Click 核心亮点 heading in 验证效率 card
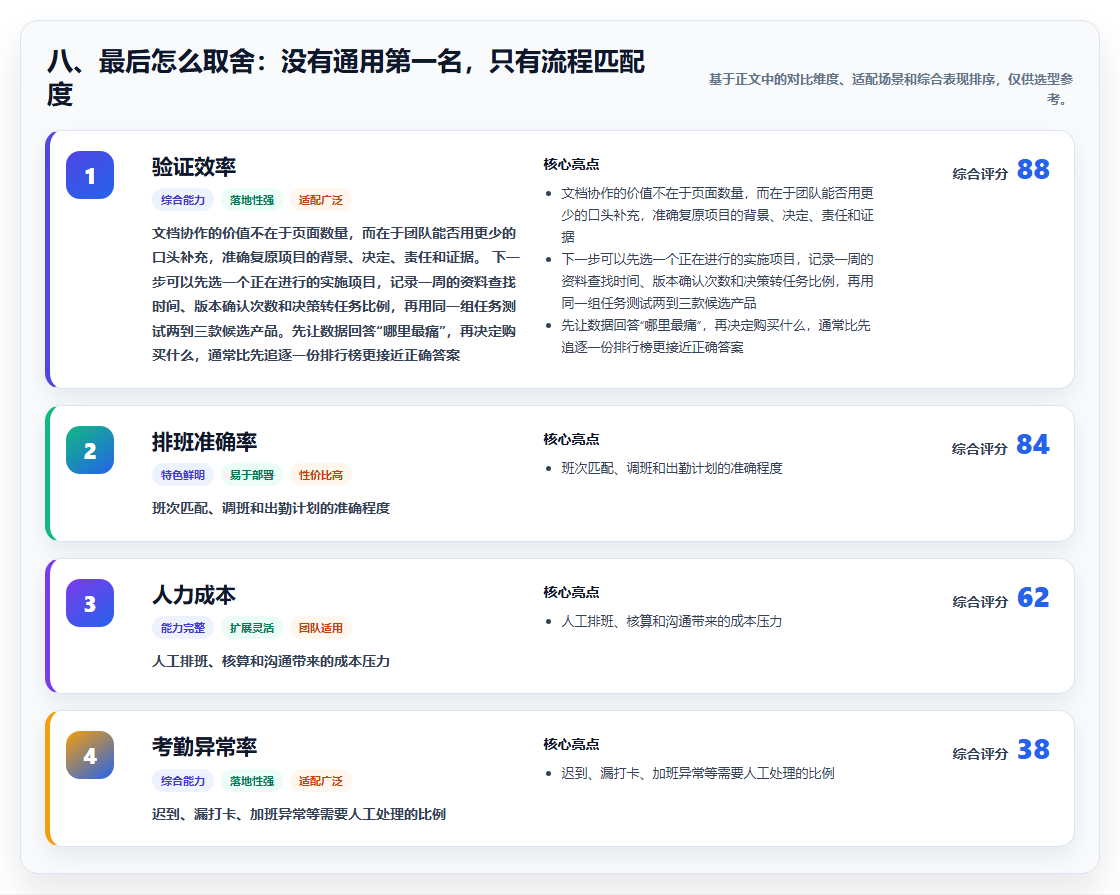Viewport: 1120px width, 895px height. coord(571,164)
